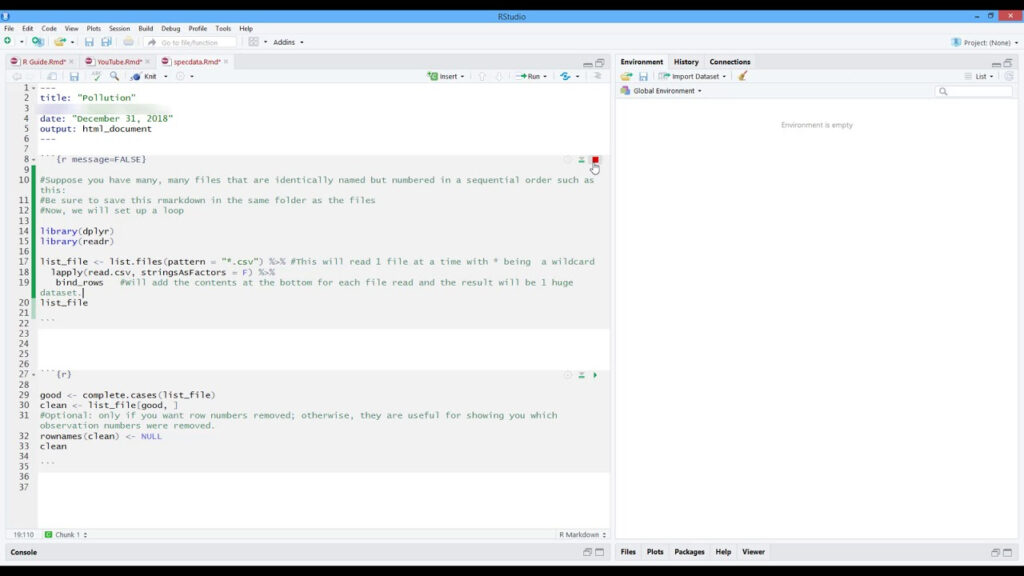Screen dimensions: 1024x576
Task: Expand recent files arrow beside Open File
Action: [x=72, y=42]
